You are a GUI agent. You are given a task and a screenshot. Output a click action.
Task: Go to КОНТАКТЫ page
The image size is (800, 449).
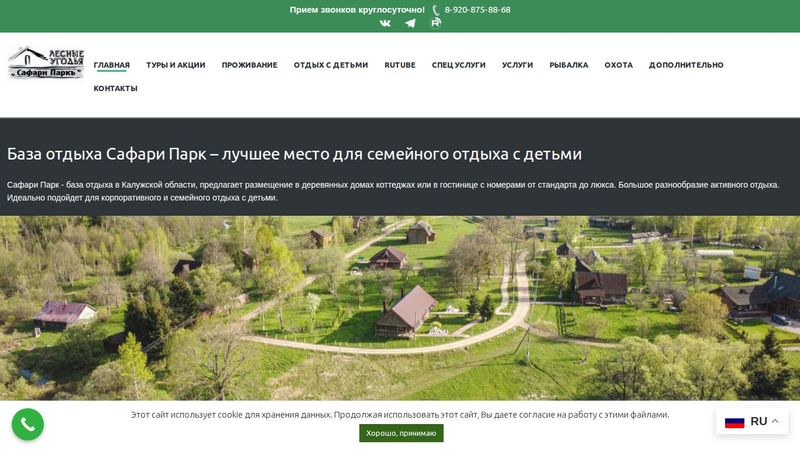coord(116,88)
